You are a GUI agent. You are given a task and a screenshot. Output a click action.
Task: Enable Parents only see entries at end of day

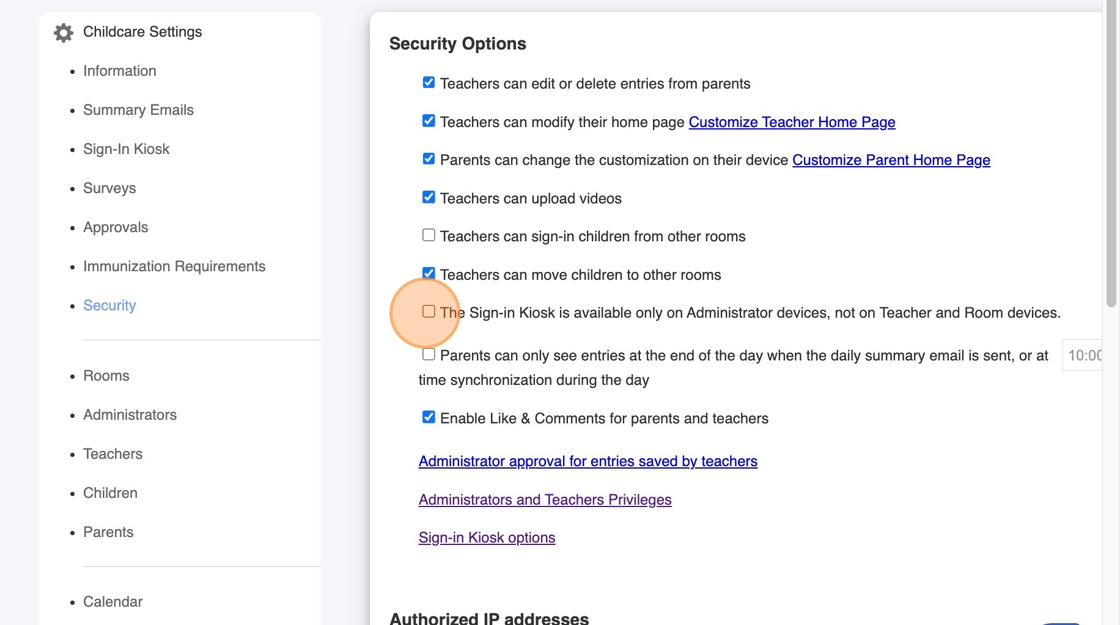click(x=429, y=354)
